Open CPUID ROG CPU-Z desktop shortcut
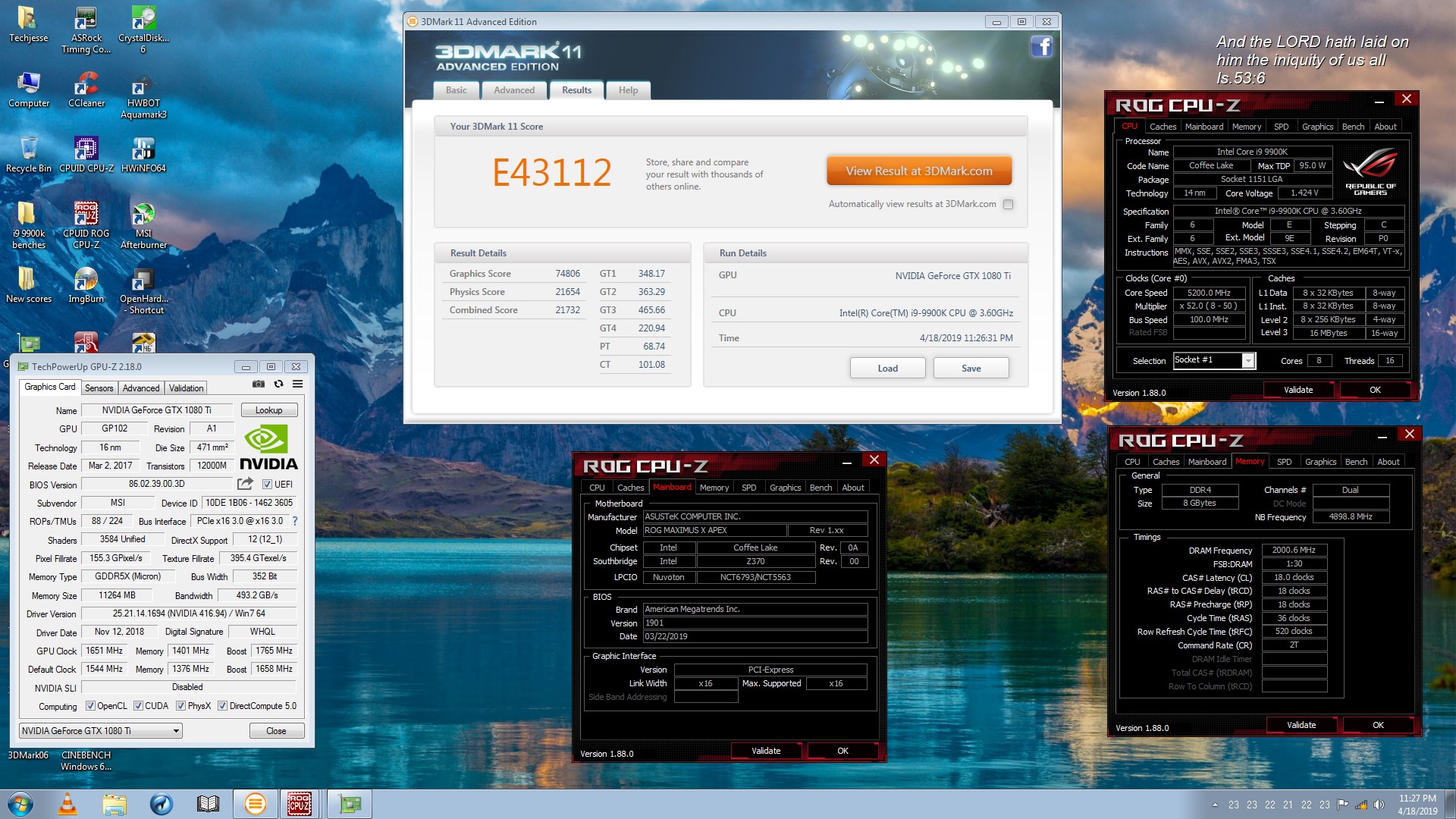Screen dimensions: 1456x819 (x=86, y=226)
